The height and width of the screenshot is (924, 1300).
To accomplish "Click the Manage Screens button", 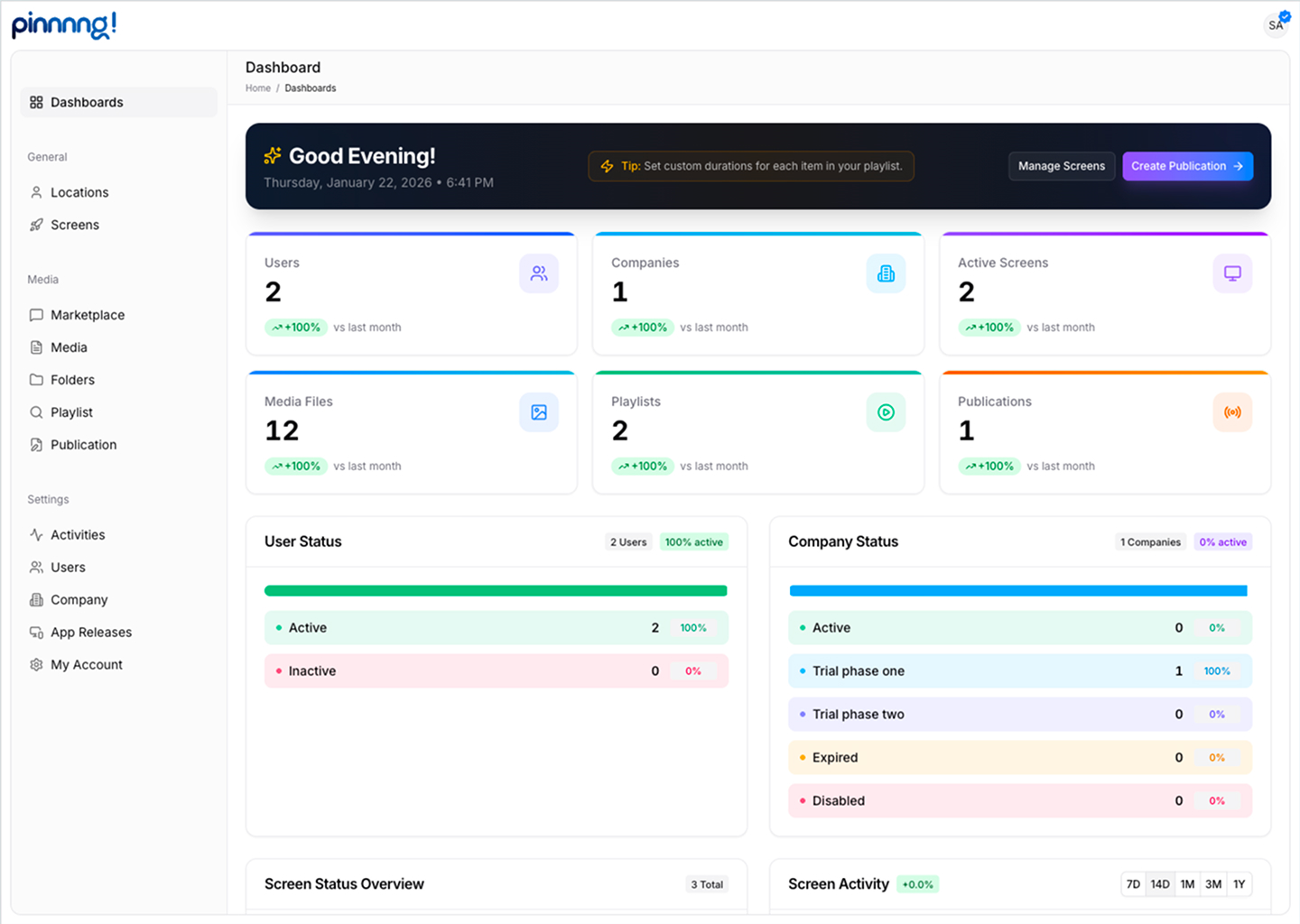I will 1062,166.
